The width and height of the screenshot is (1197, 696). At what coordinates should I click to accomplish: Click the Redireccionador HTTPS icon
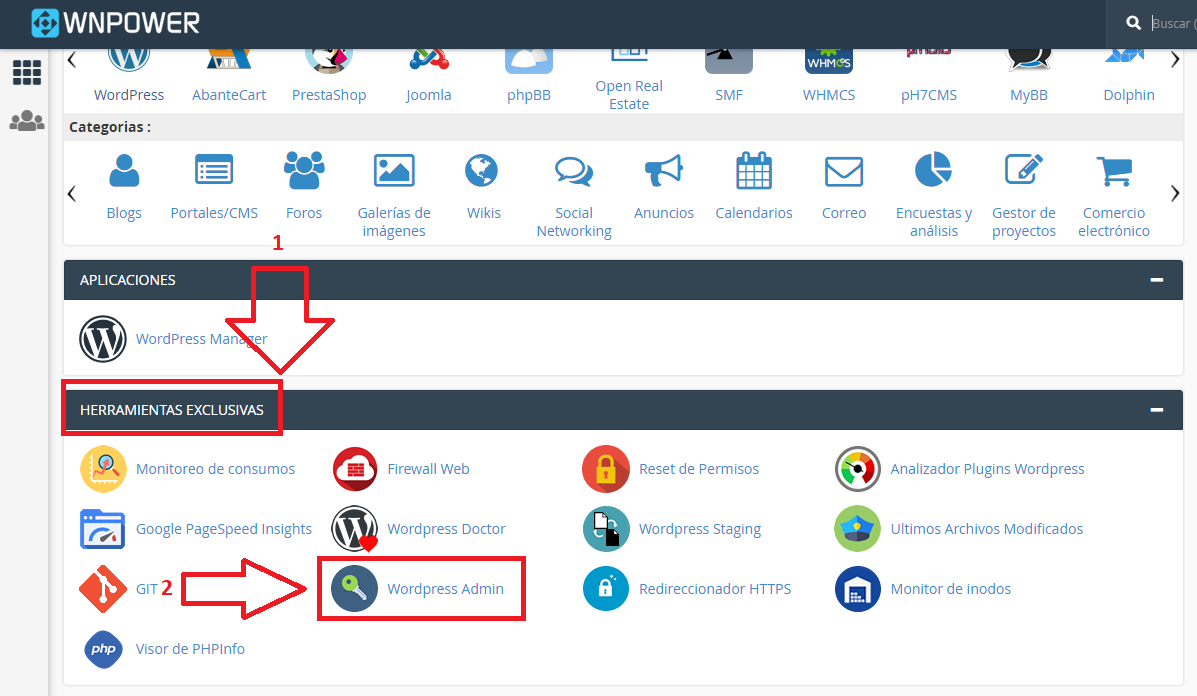click(x=606, y=589)
